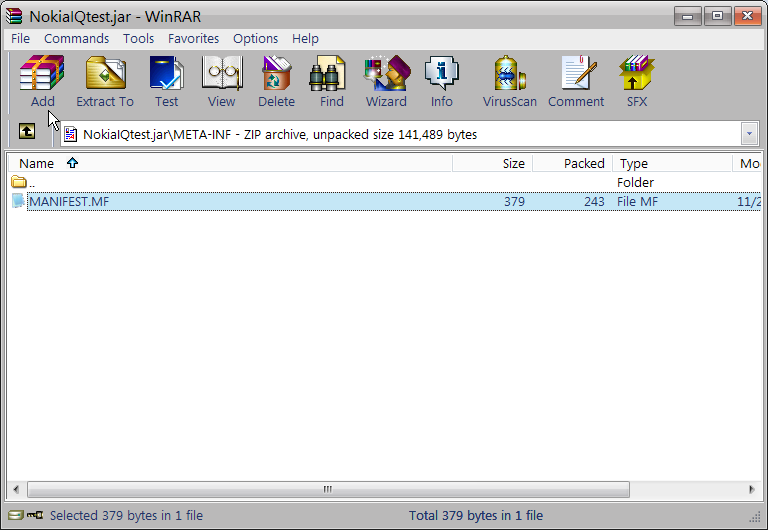Open the File menu
This screenshot has height=530, width=768.
click(21, 38)
